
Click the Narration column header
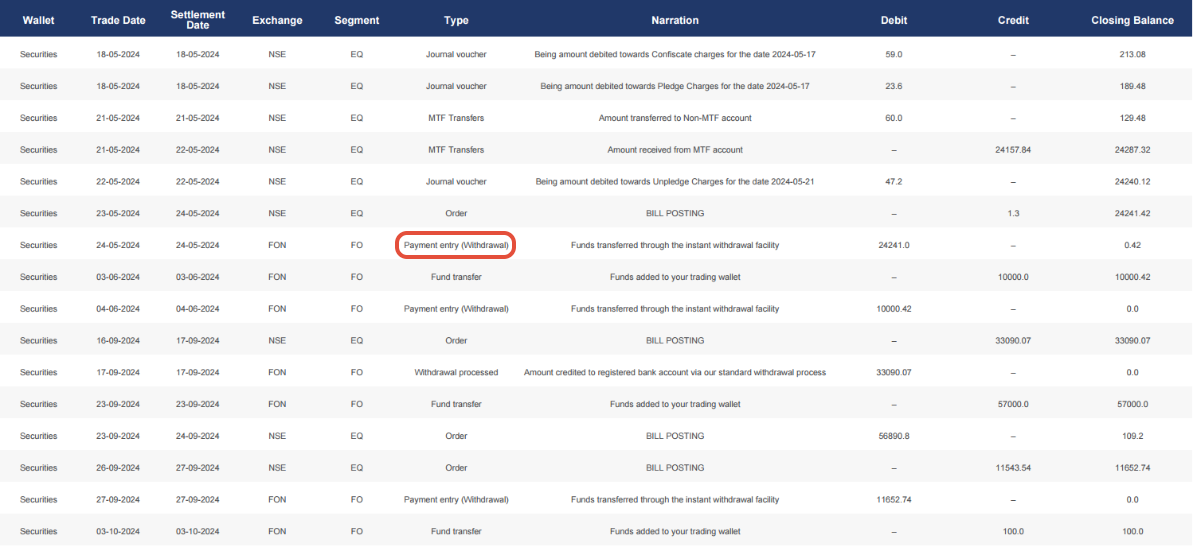[x=675, y=20]
